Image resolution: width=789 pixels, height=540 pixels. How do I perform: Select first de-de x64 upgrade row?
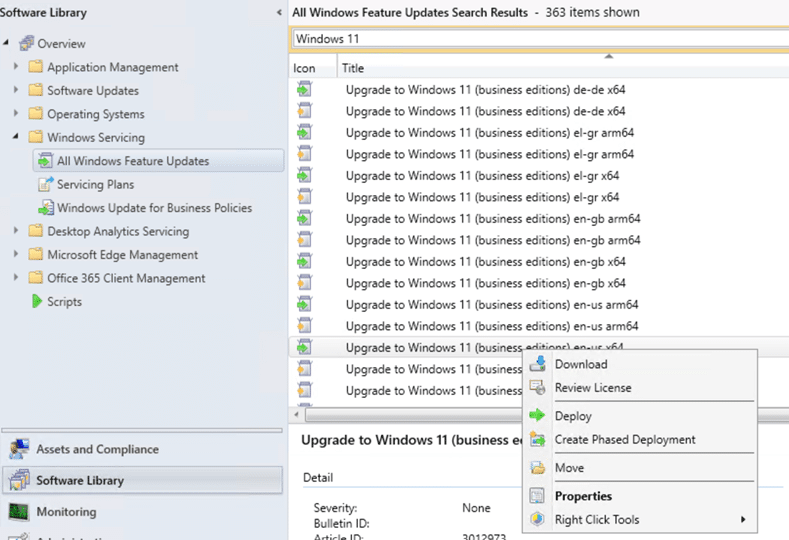[x=485, y=89]
